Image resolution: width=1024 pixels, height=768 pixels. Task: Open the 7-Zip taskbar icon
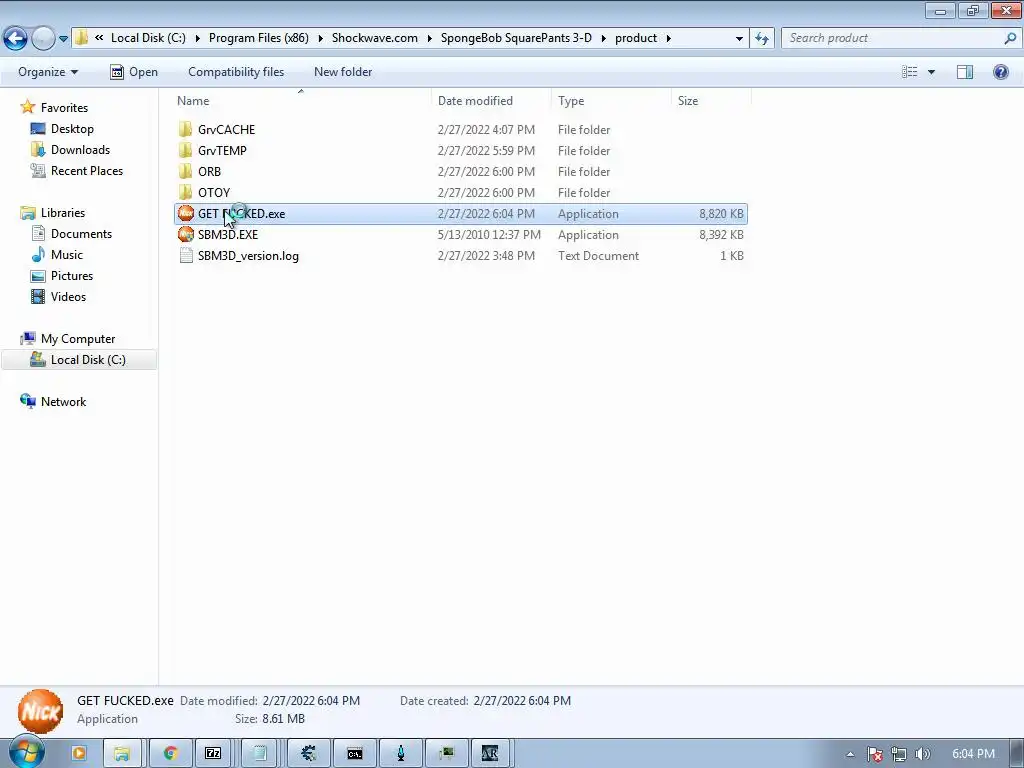point(213,753)
